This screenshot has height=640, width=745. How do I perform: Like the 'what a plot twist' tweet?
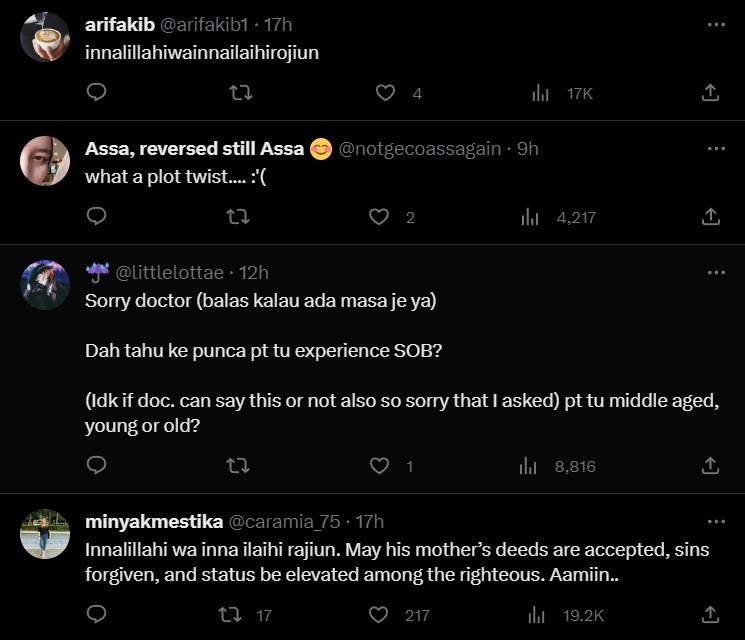(379, 216)
